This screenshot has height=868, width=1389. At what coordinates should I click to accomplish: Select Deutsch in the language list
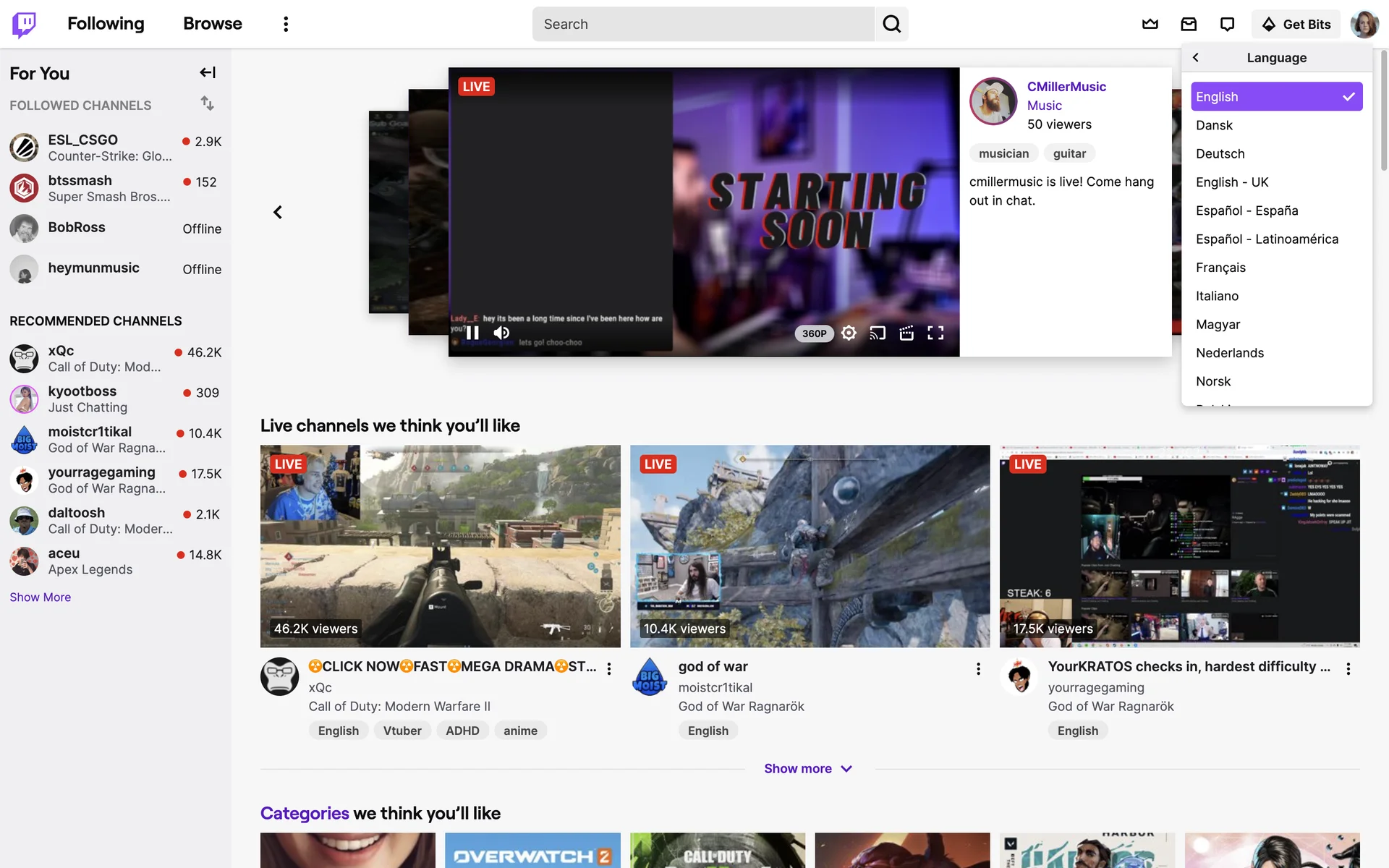[1220, 153]
